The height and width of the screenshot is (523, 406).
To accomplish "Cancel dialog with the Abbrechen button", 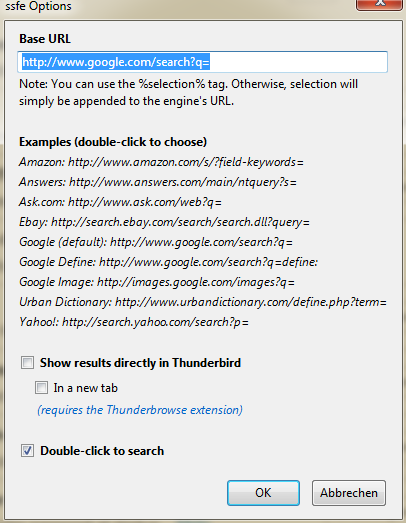I will click(349, 493).
